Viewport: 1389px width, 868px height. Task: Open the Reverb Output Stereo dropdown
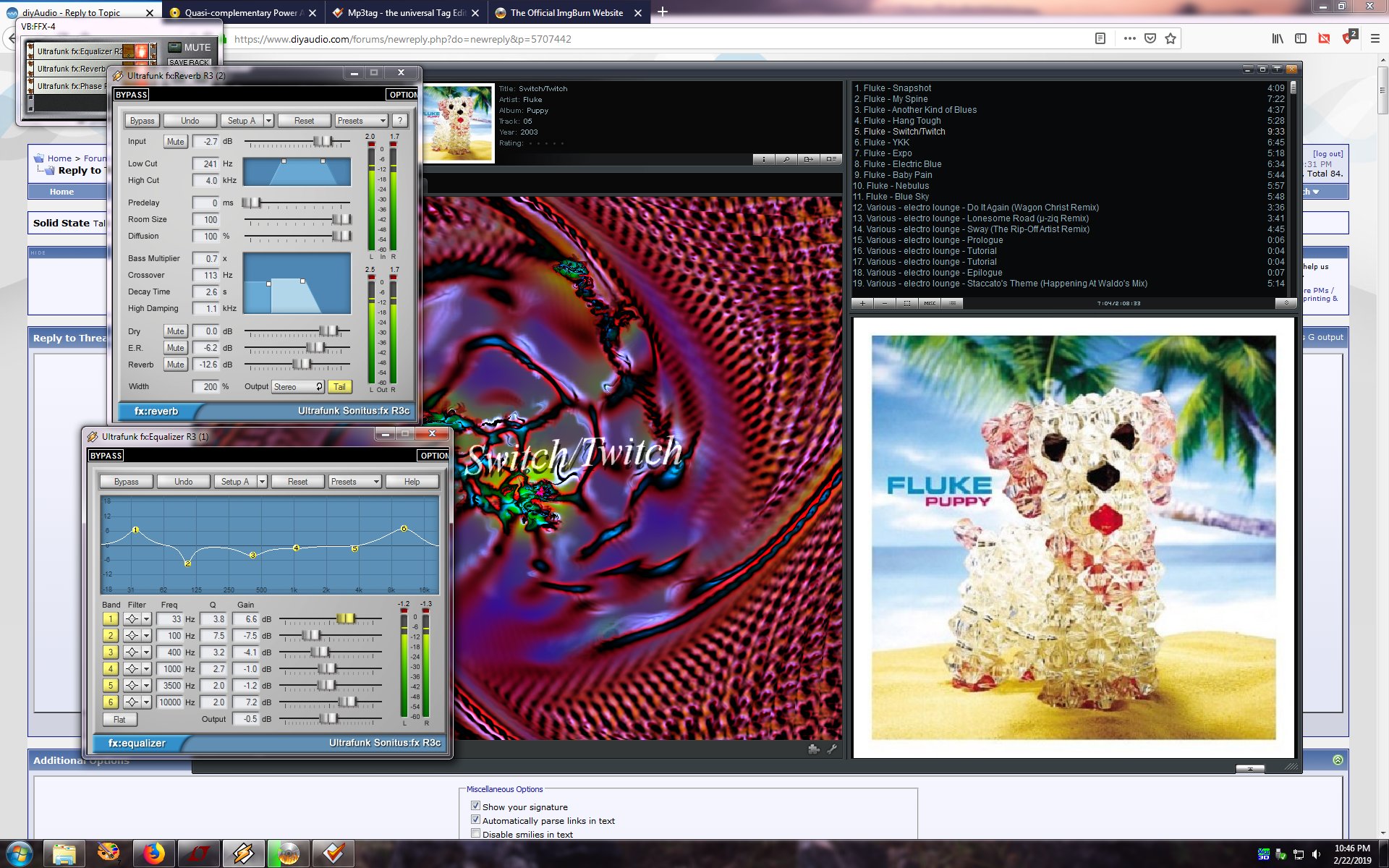coord(297,387)
